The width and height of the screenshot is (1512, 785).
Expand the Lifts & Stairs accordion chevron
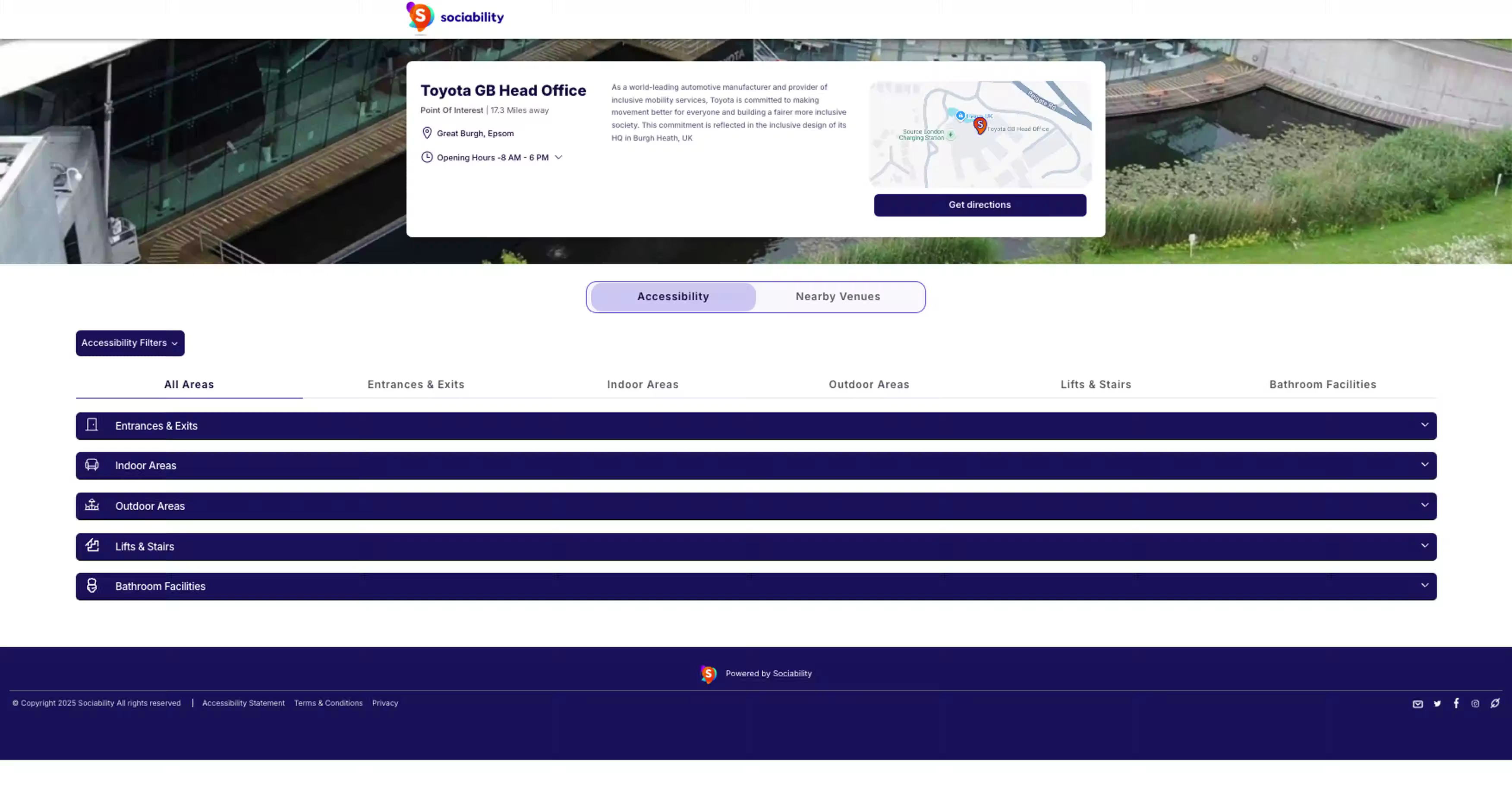[1424, 546]
